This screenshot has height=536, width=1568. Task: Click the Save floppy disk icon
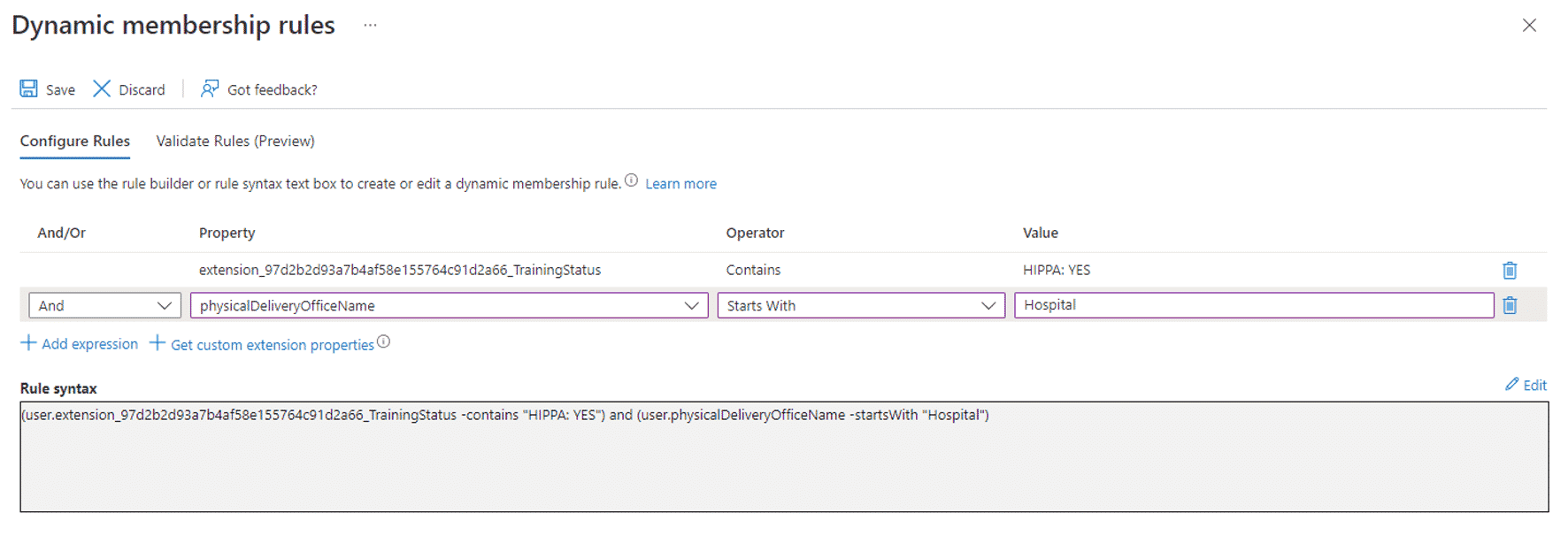coord(29,88)
